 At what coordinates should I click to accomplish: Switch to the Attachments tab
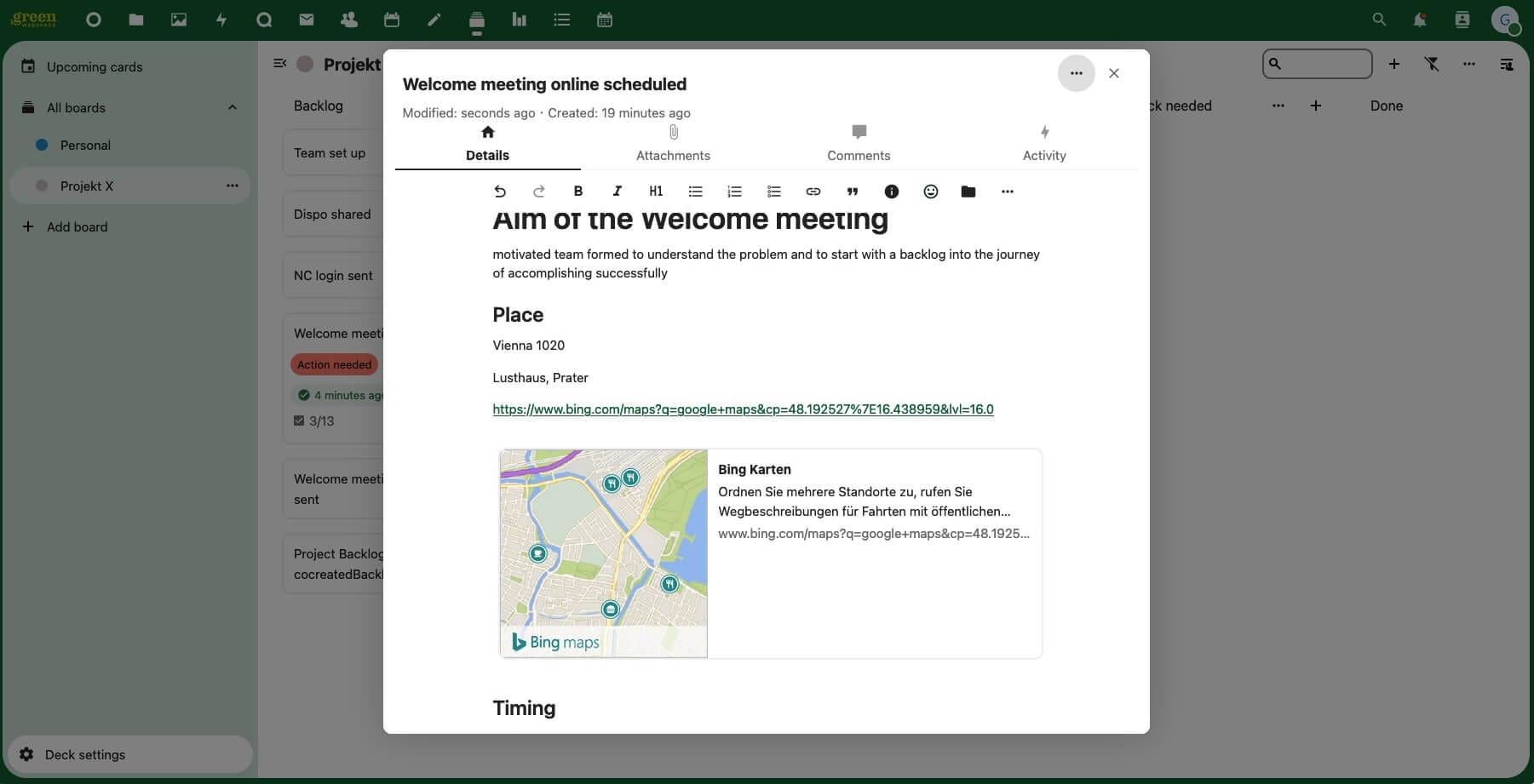673,144
